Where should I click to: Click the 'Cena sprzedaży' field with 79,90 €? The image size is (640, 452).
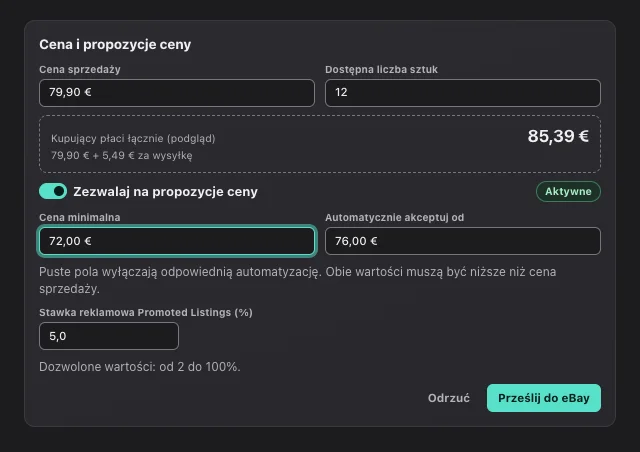point(177,93)
